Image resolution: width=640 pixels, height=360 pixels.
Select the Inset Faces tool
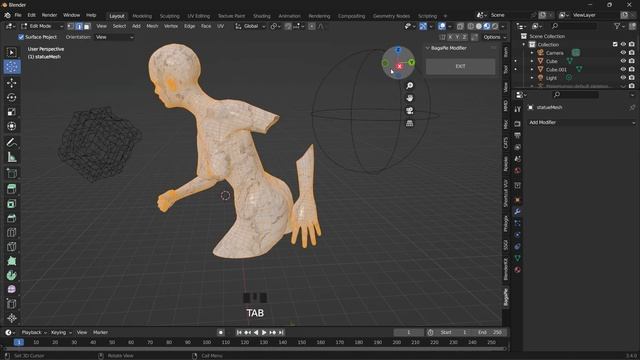tap(11, 204)
